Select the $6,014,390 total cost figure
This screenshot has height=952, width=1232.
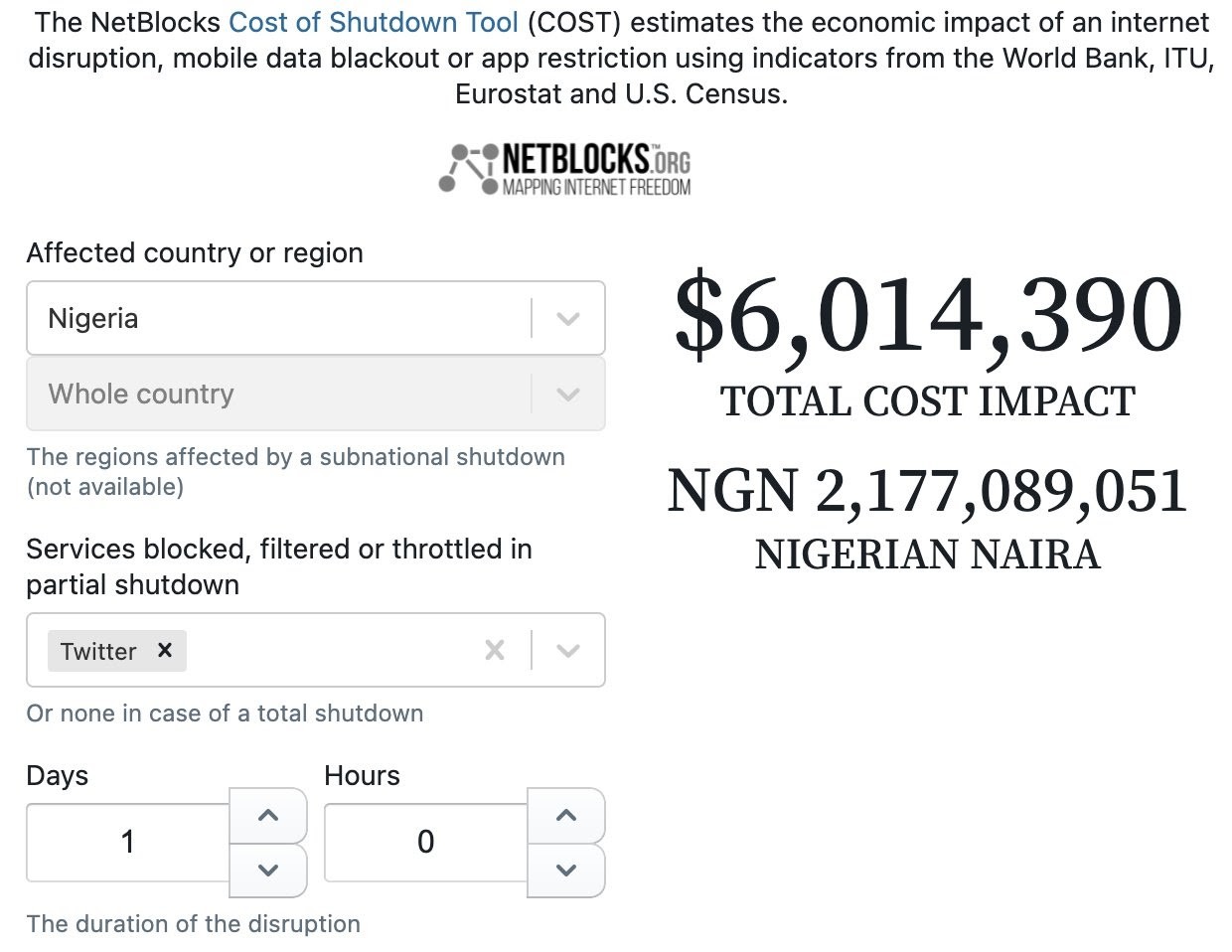pos(928,315)
